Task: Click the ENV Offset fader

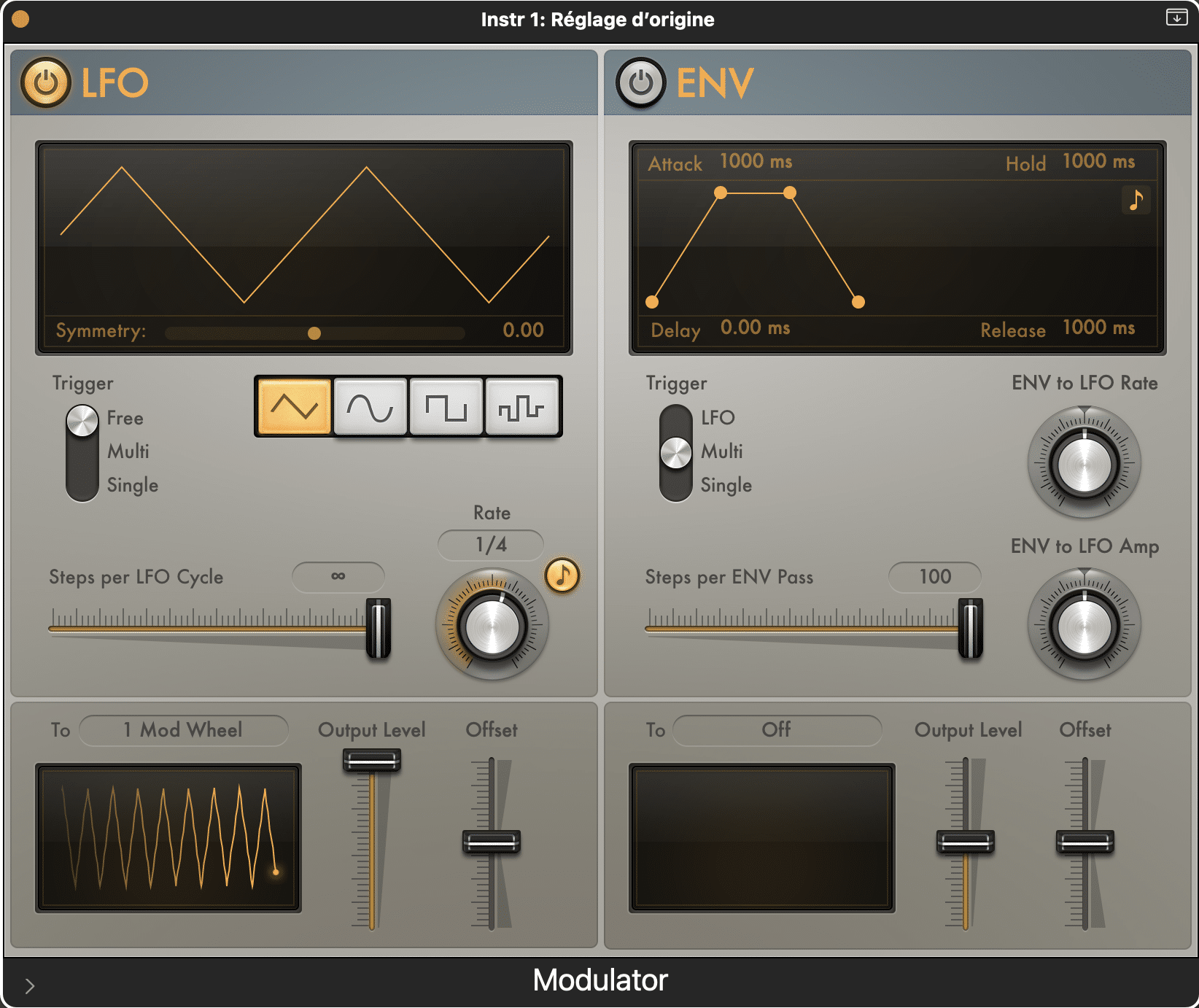Action: [1085, 842]
